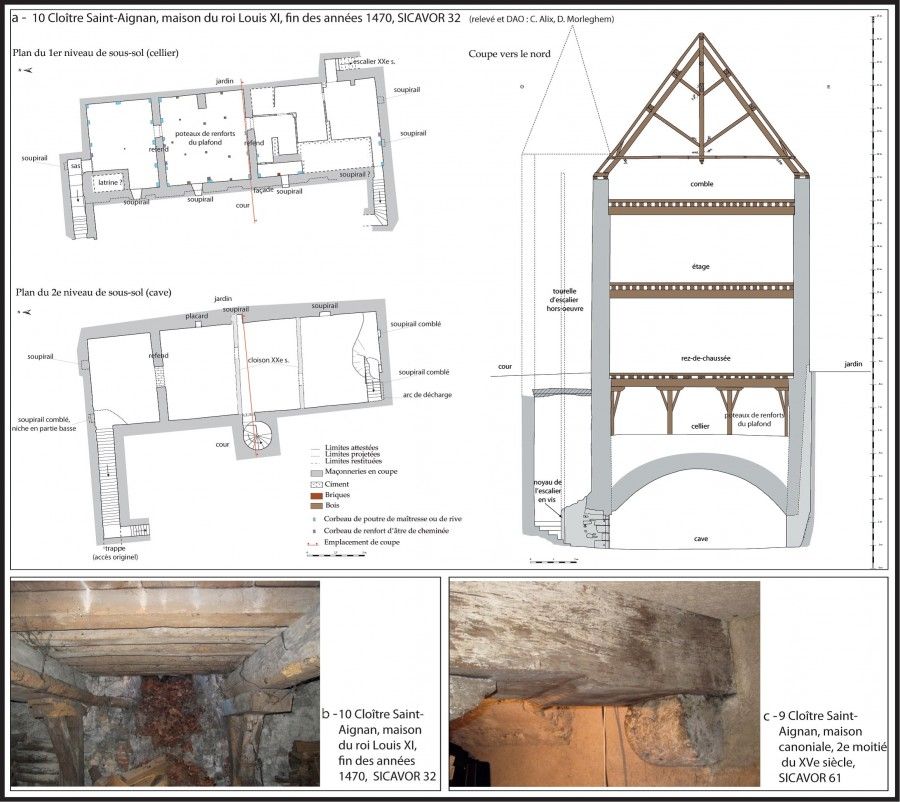Select the 'Briques' red-brown legend swatch

(317, 495)
